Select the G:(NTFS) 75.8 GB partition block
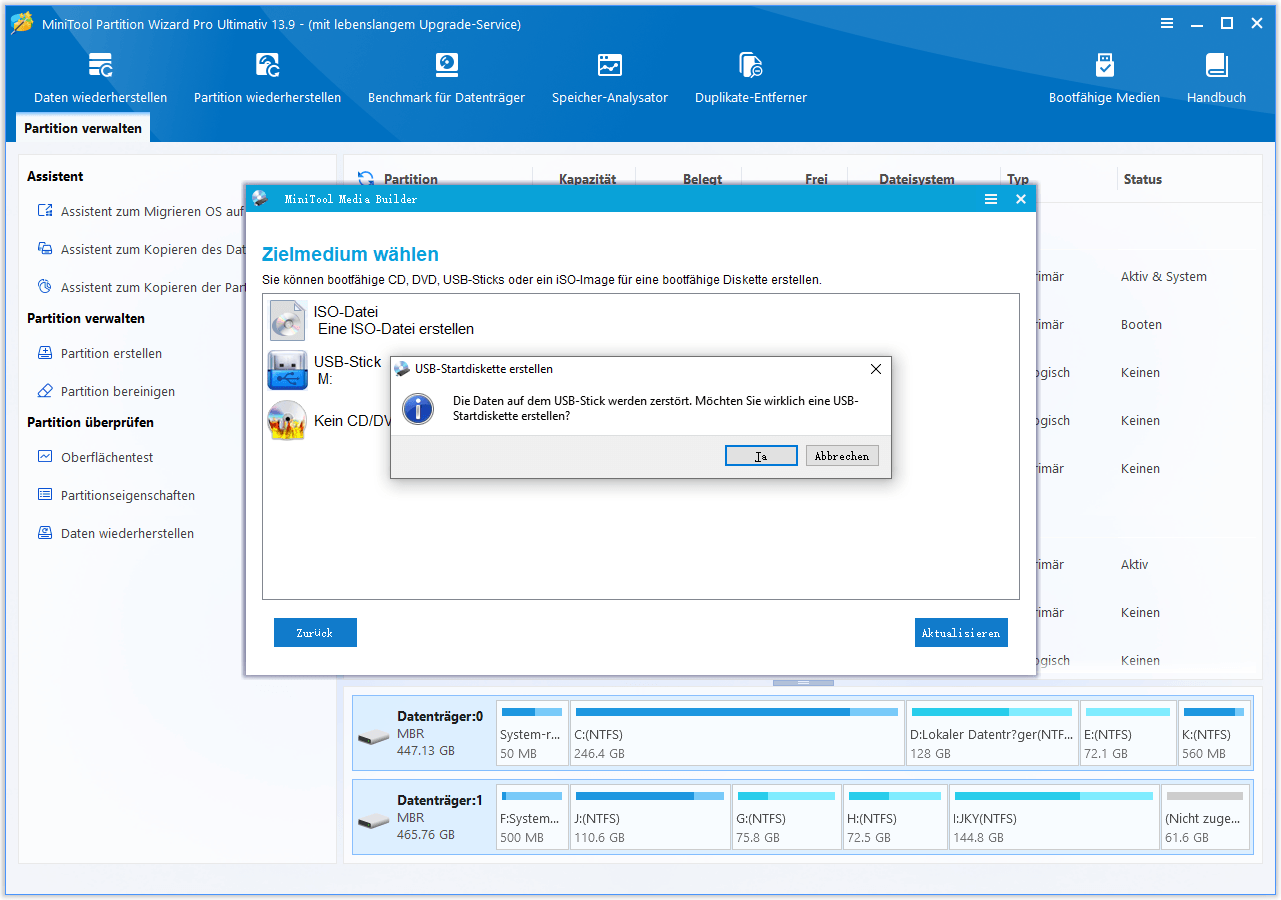 pyautogui.click(x=786, y=817)
